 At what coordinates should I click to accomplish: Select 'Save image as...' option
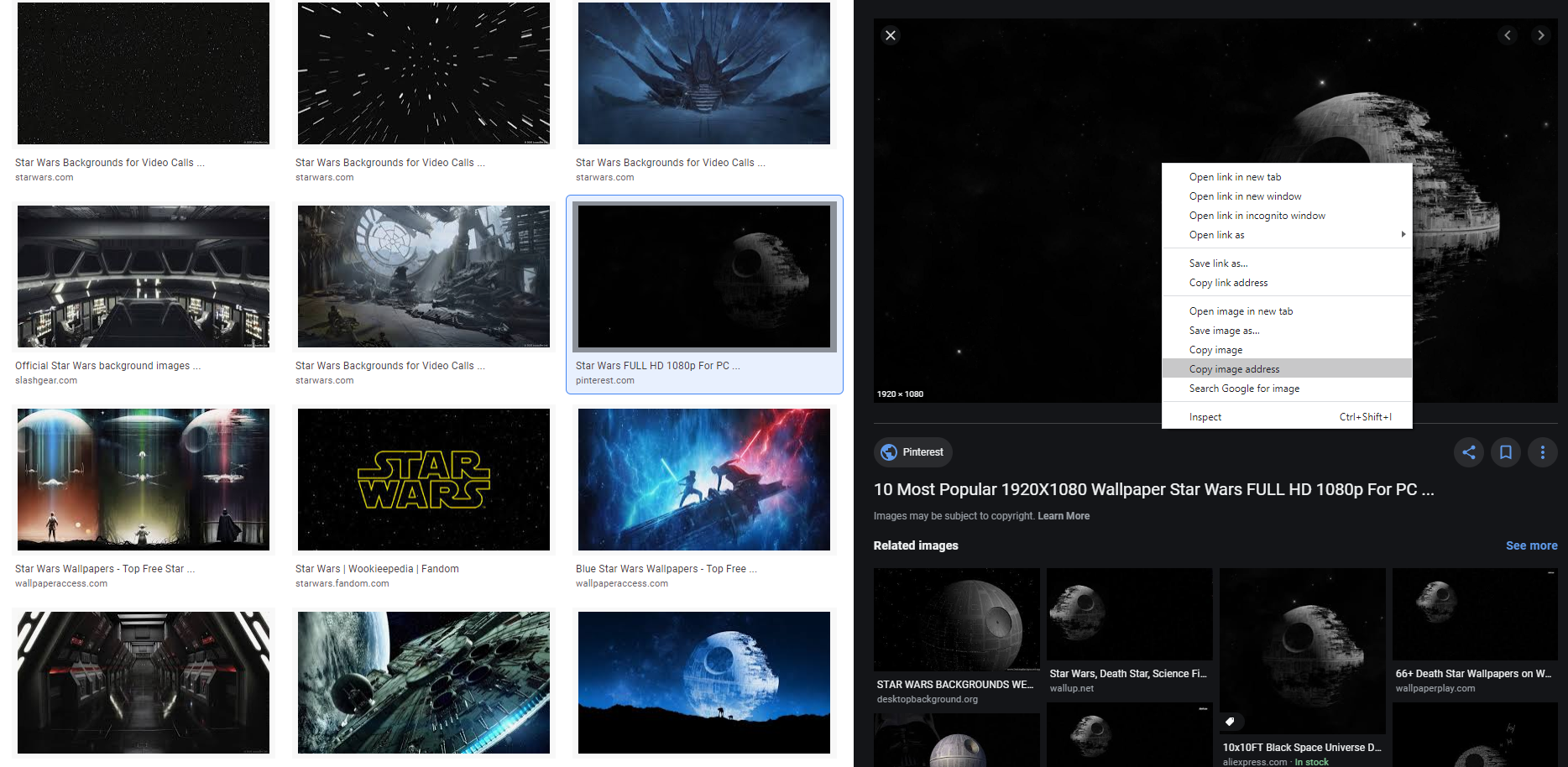(x=1287, y=331)
